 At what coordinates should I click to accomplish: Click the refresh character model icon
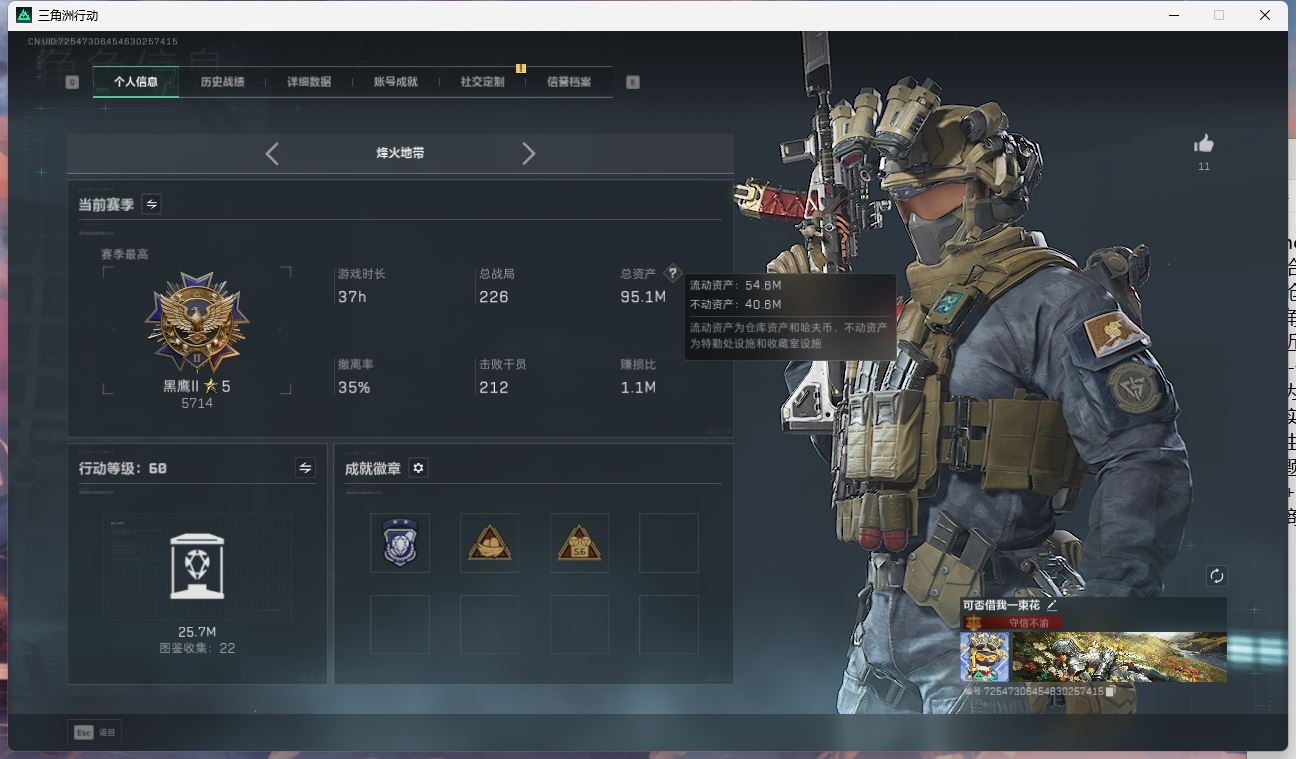point(1216,576)
